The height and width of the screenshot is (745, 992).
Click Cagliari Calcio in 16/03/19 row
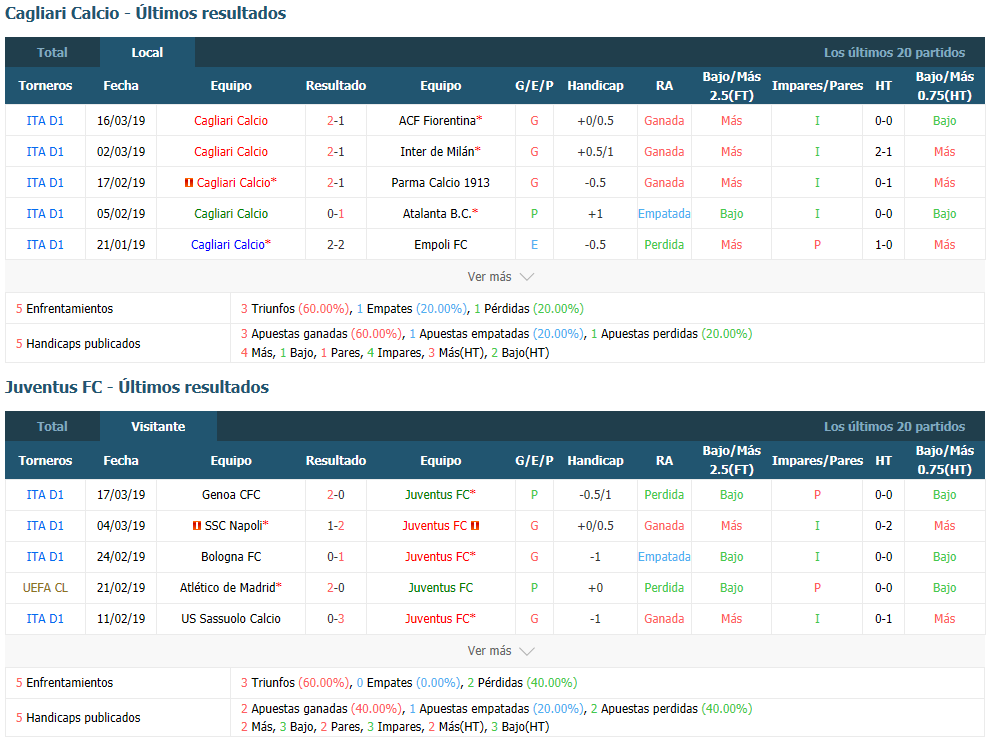pos(231,120)
